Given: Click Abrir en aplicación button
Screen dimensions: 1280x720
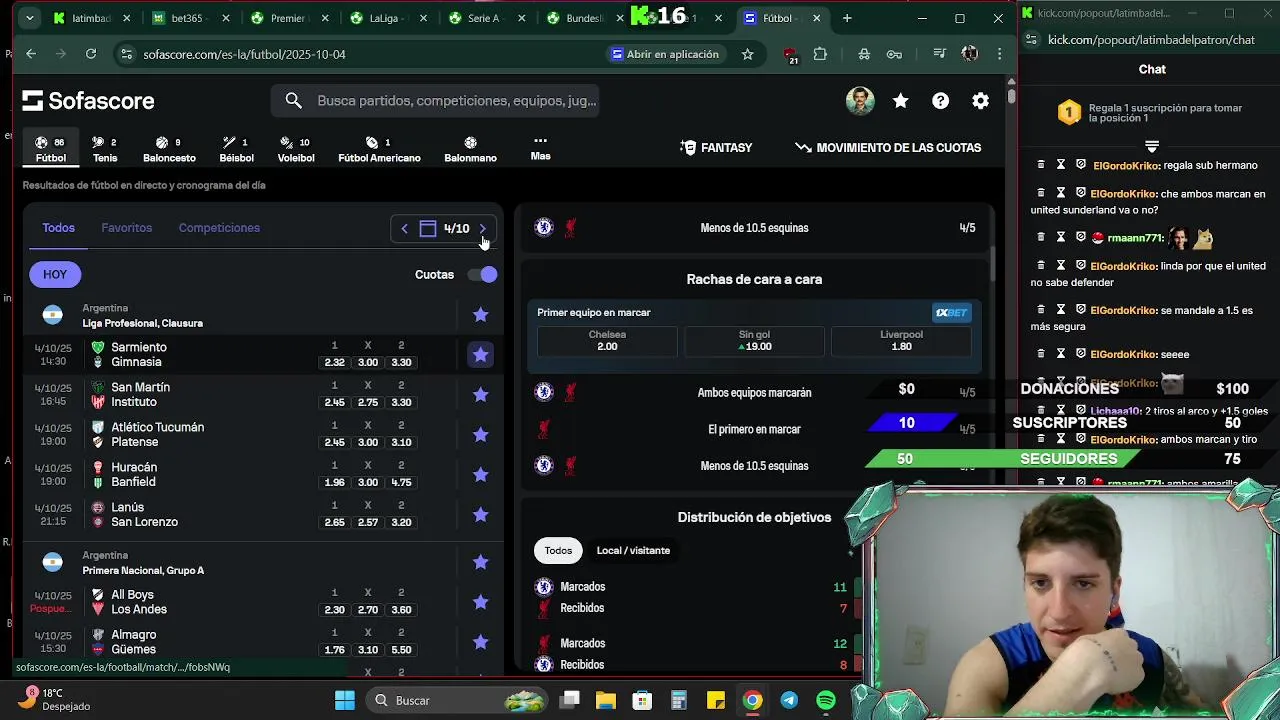Looking at the screenshot, I should 666,54.
